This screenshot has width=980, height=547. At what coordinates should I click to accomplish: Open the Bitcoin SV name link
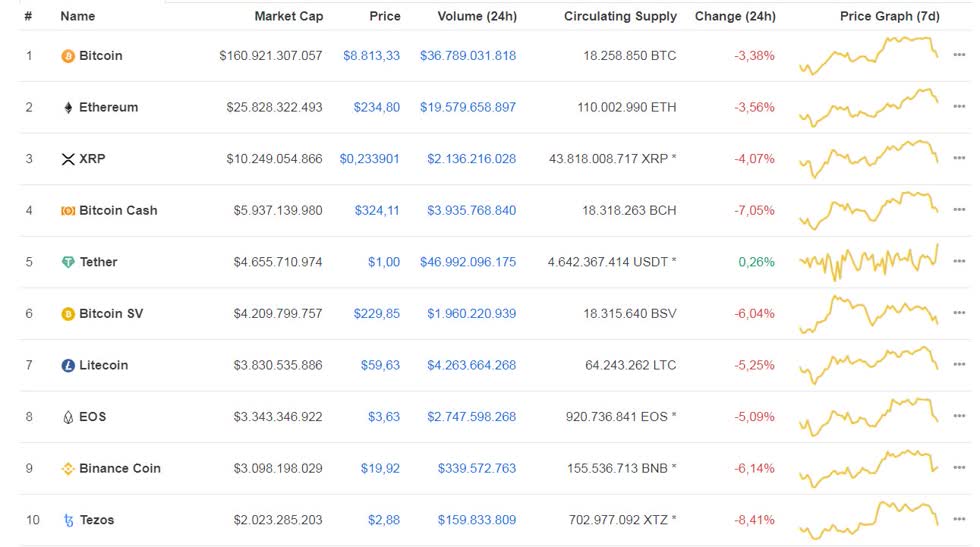(x=111, y=314)
